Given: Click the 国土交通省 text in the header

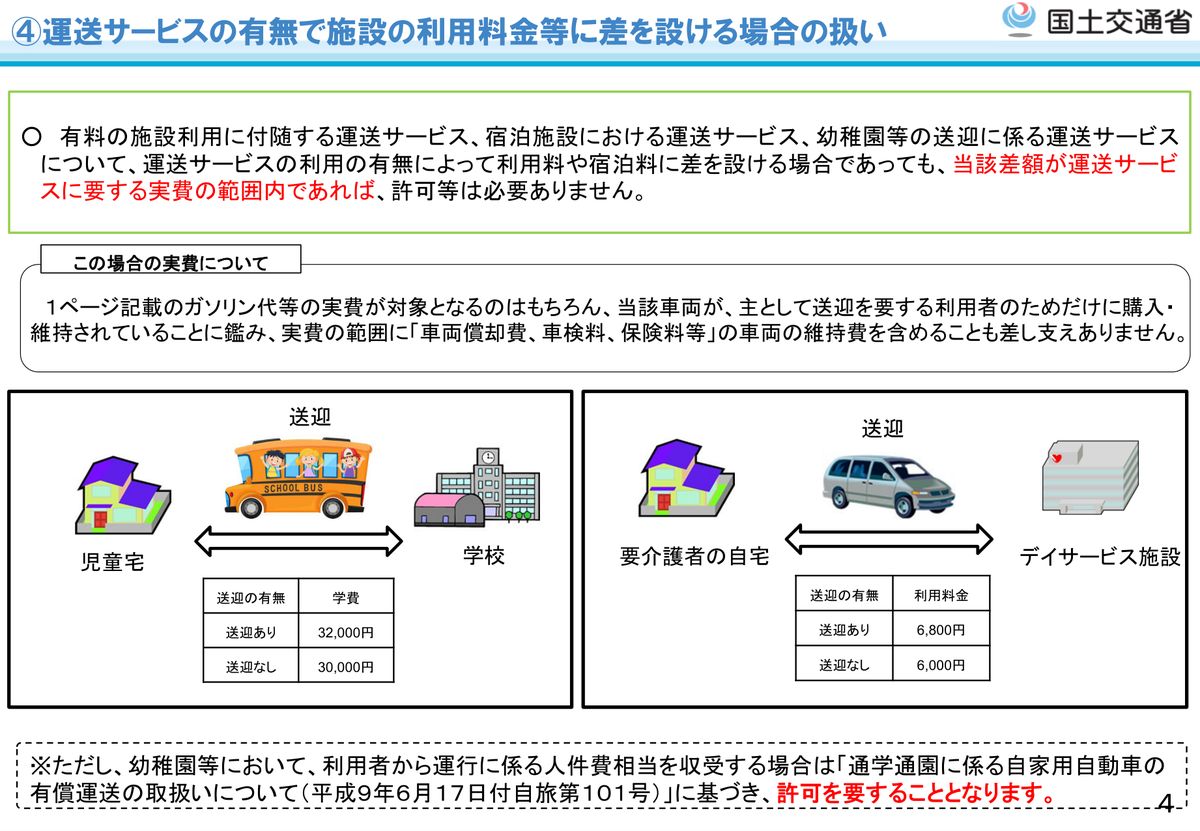Looking at the screenshot, I should (x=1119, y=21).
